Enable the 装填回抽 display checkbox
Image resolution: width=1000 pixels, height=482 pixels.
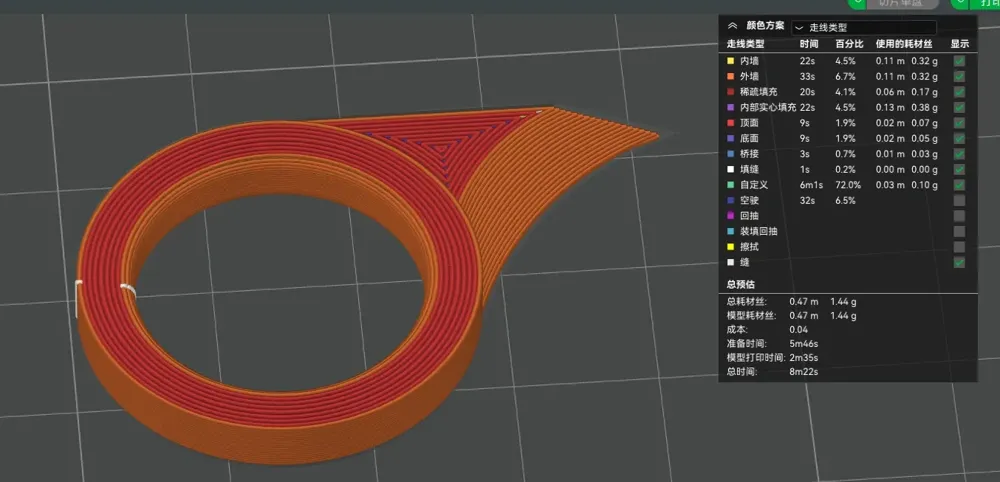(x=959, y=231)
